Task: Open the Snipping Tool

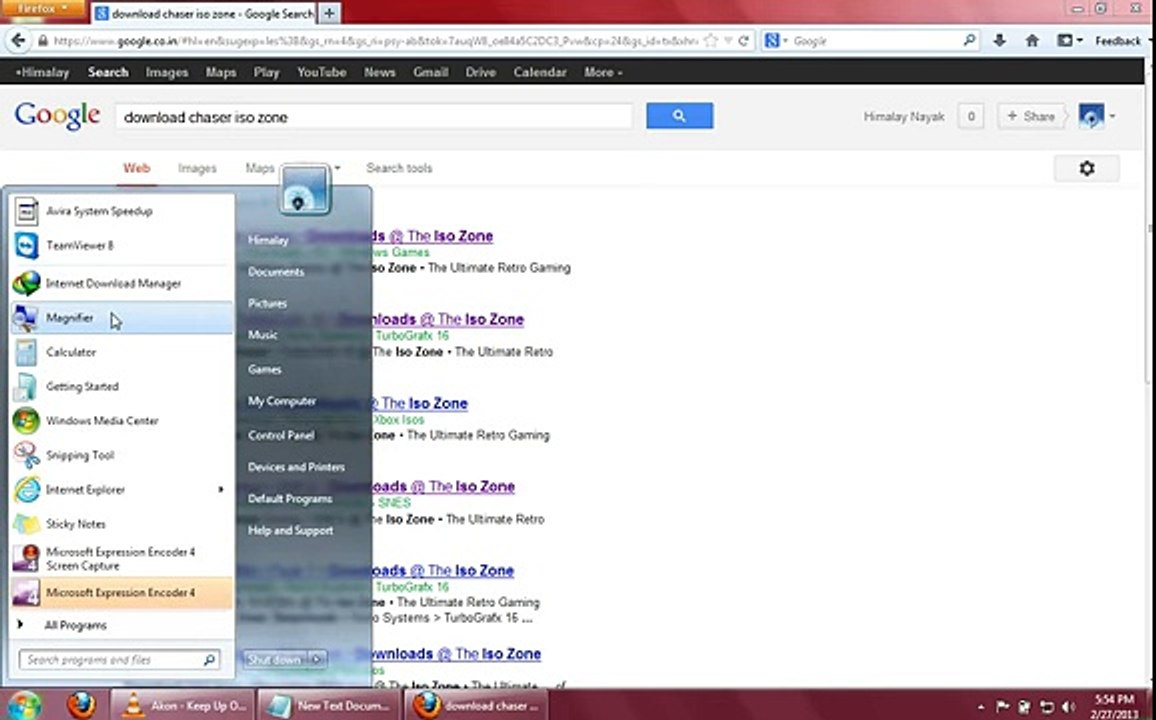Action: pos(122,455)
